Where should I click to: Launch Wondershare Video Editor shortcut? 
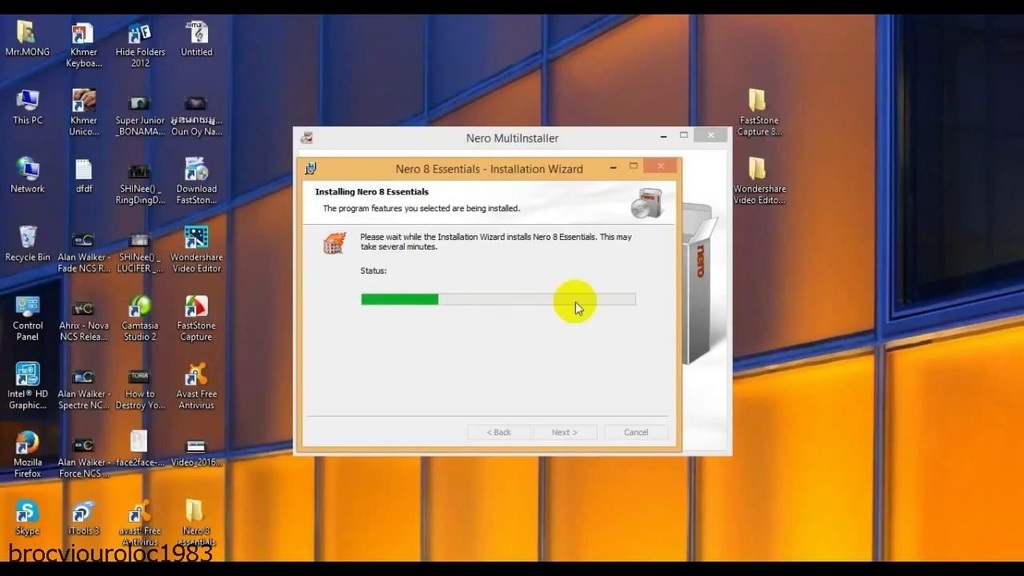[197, 249]
